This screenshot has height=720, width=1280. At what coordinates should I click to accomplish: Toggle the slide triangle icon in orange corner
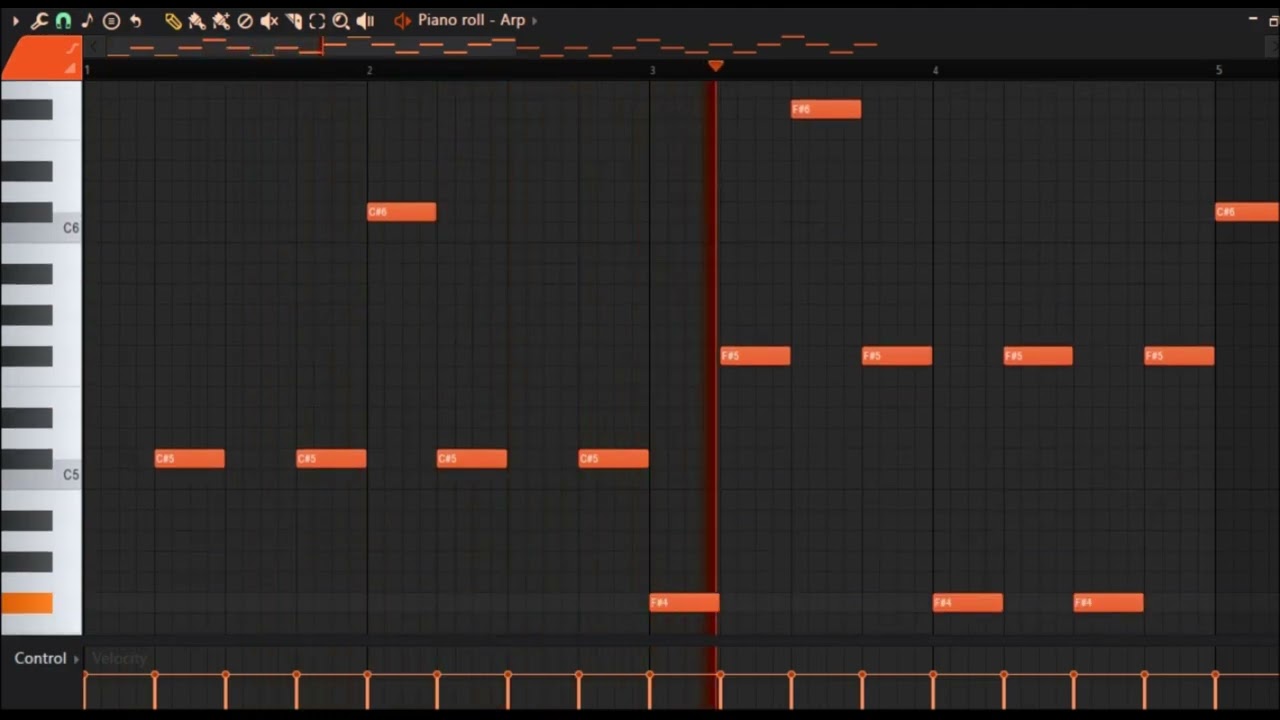(x=71, y=68)
